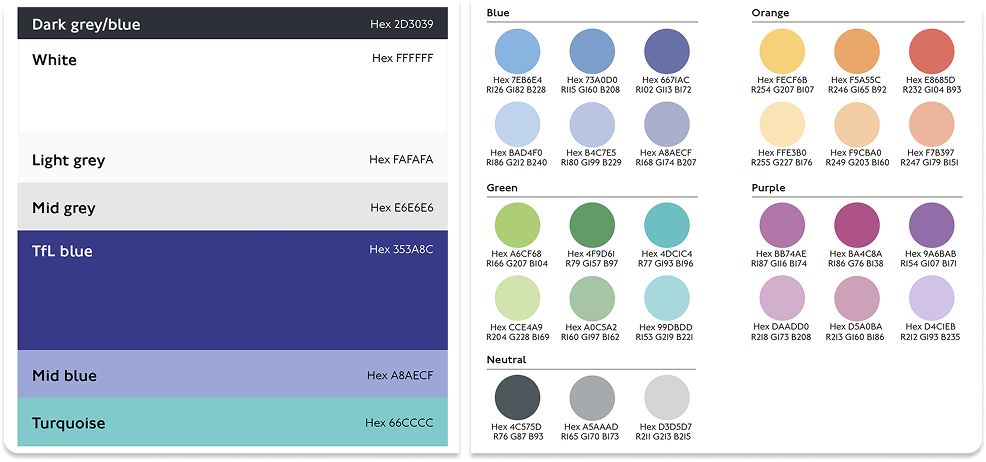Screen dimensions: 986x462
Task: Click the Orange section heading
Action: tap(771, 13)
